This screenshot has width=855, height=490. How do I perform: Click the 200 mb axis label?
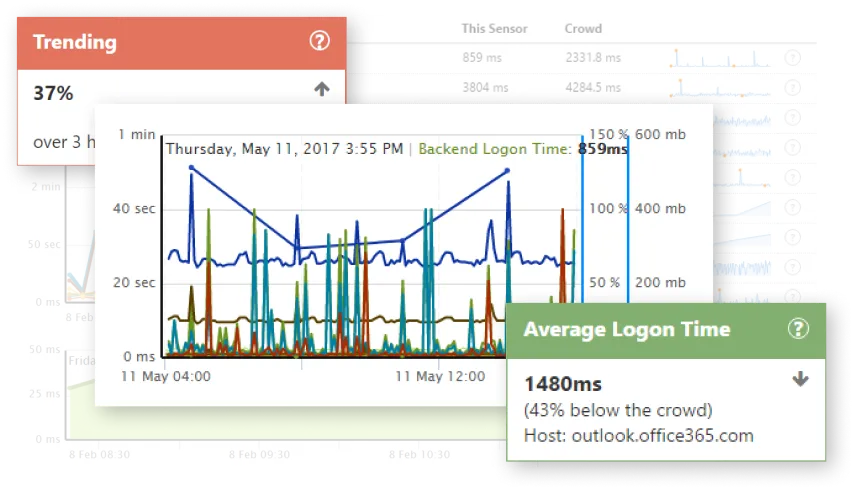(660, 282)
